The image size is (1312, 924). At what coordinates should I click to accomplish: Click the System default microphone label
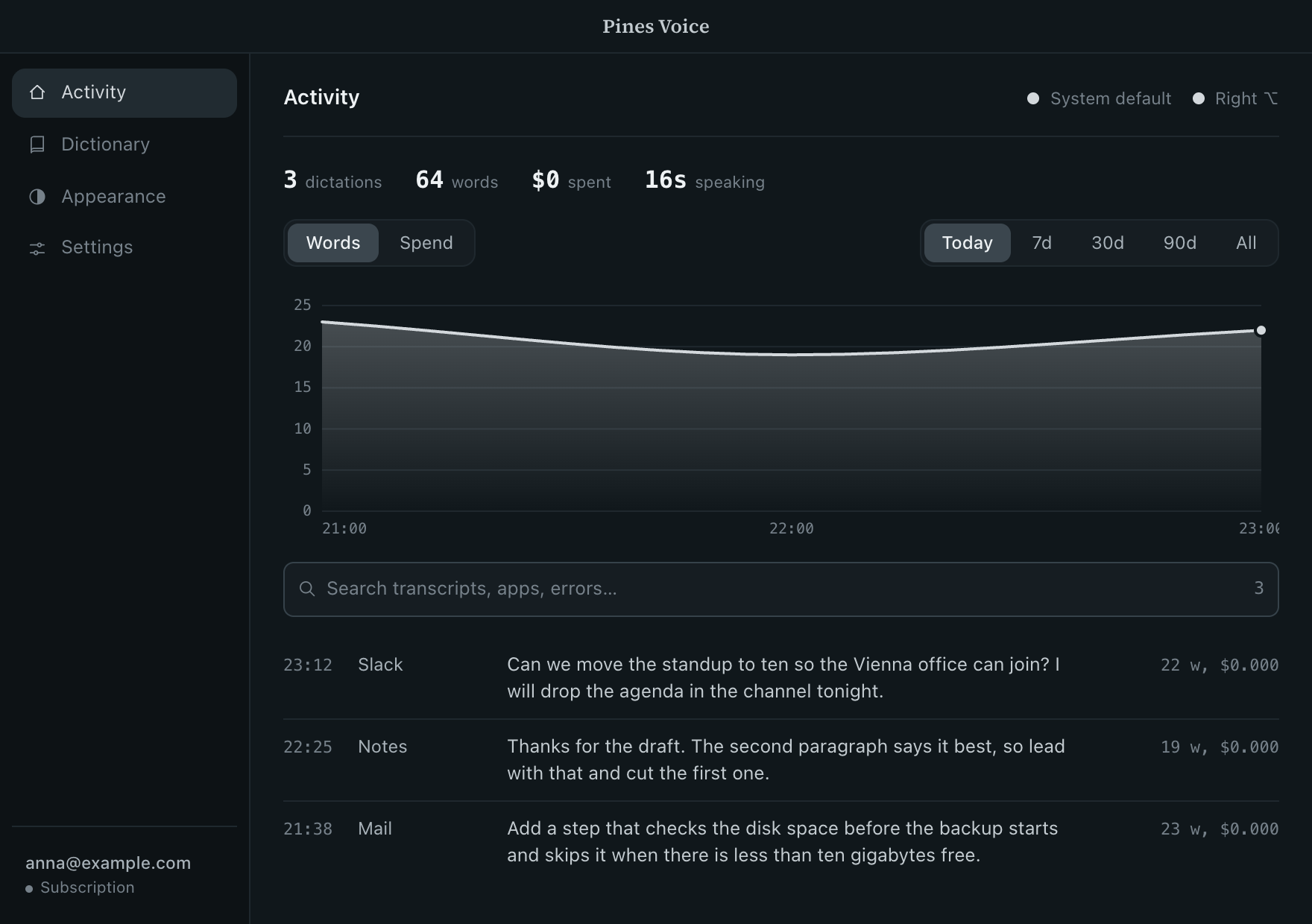[1111, 98]
